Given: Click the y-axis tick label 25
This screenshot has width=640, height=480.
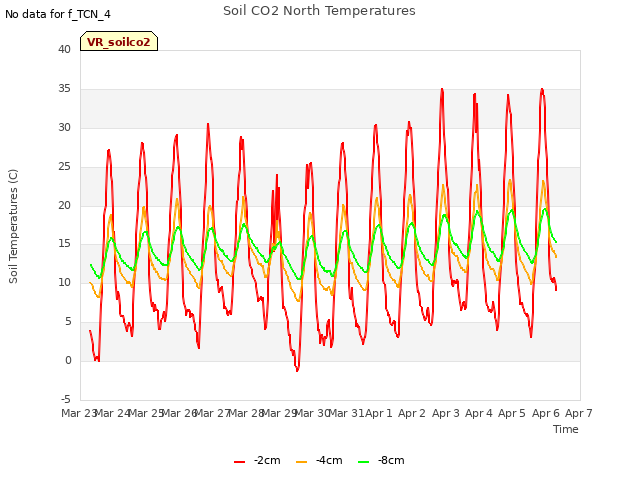Looking at the screenshot, I should (x=64, y=167).
